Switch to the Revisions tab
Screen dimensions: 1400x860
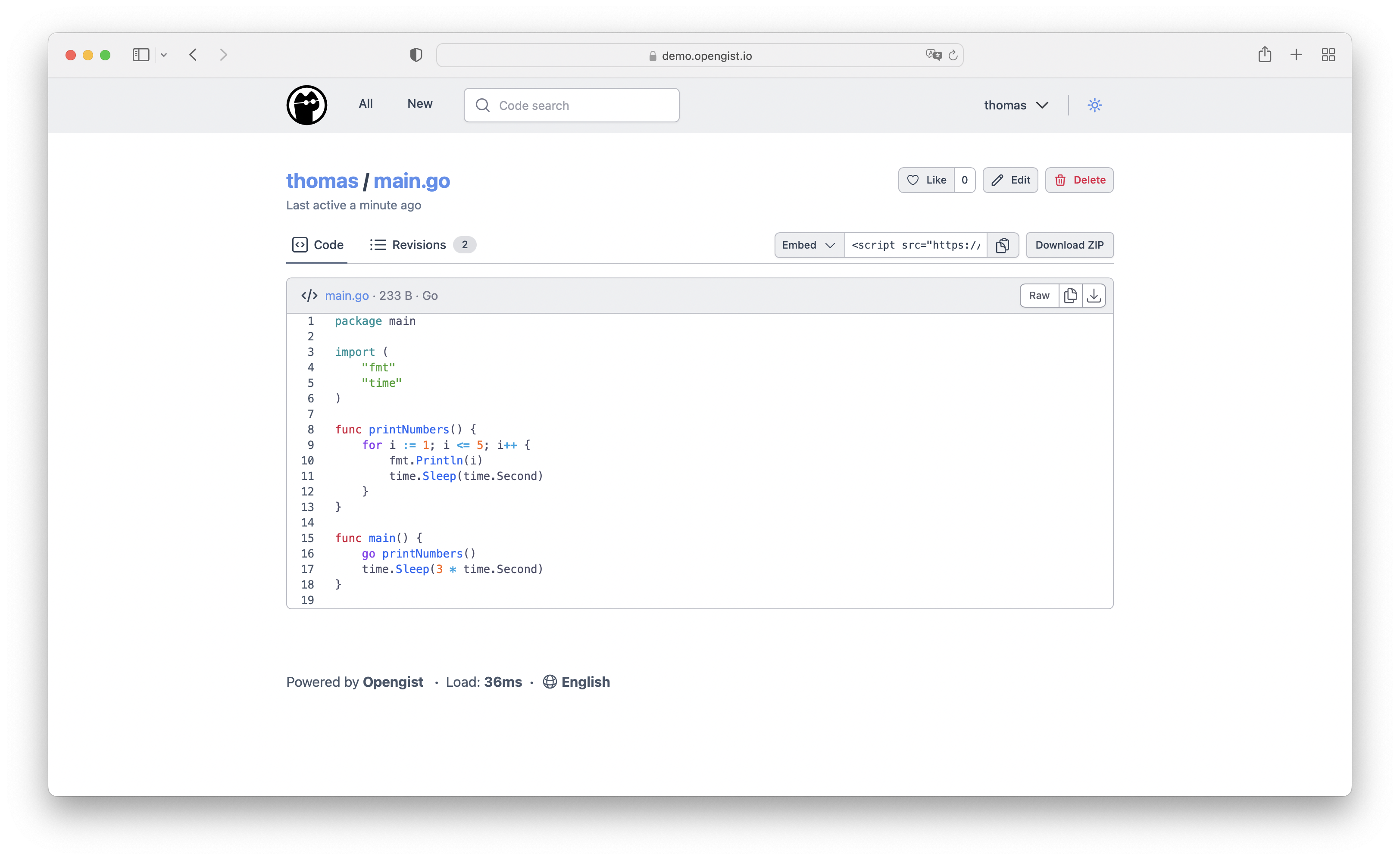[419, 245]
